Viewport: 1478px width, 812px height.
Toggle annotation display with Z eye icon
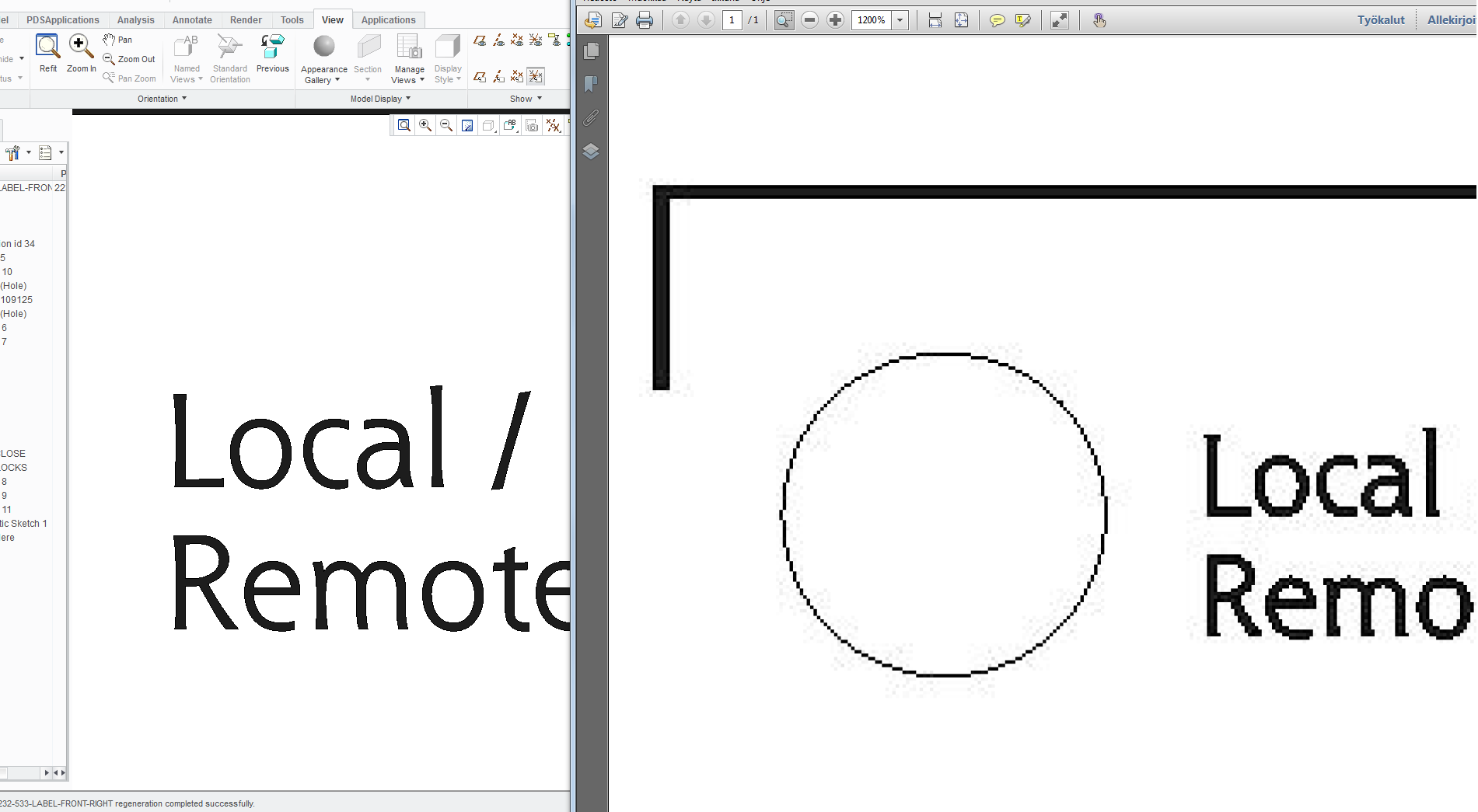tap(554, 40)
